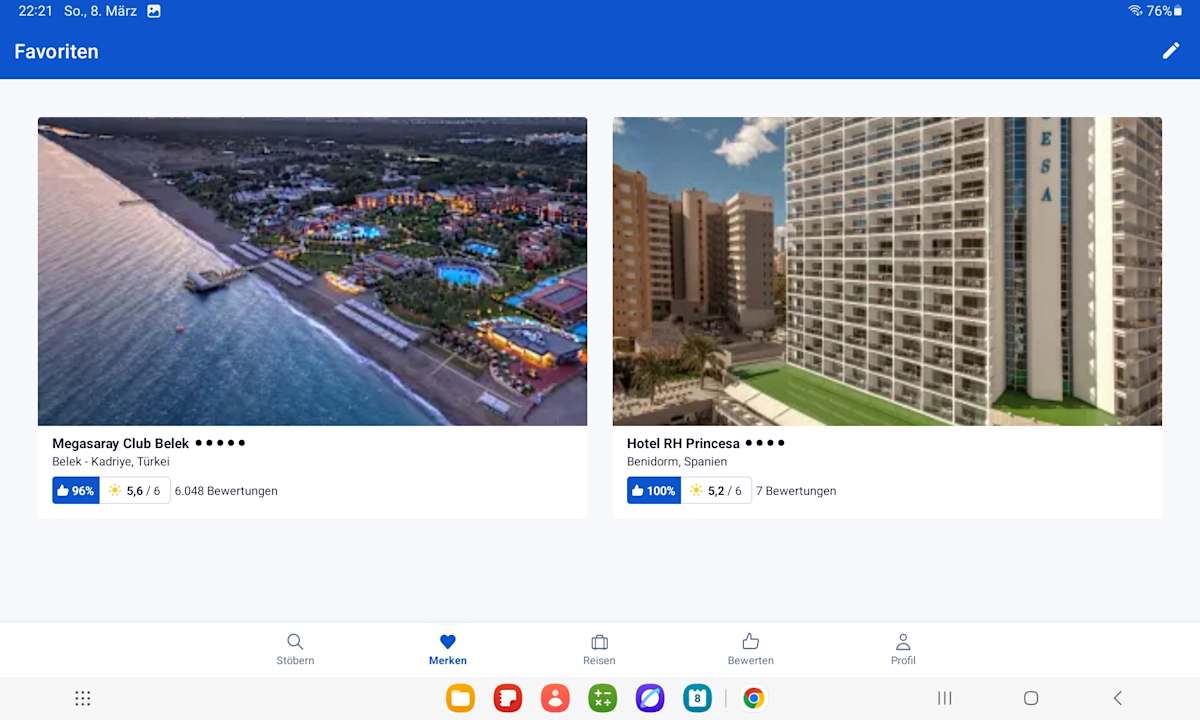Click the 96% recommendation badge
Screen dimensions: 1200x720
click(76, 491)
